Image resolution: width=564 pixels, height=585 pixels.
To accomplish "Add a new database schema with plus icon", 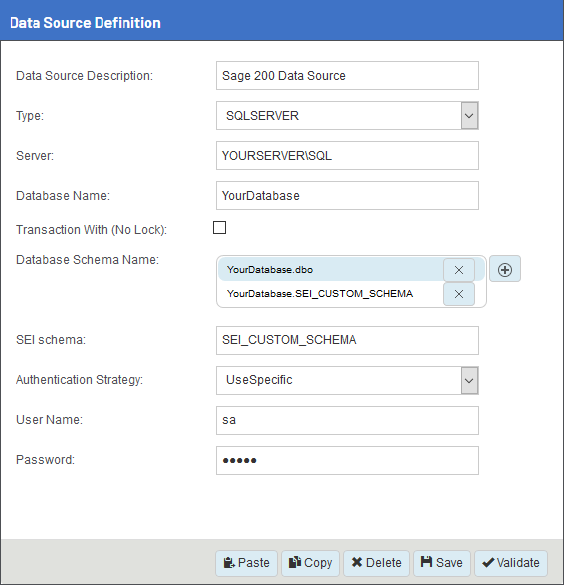I will click(505, 269).
